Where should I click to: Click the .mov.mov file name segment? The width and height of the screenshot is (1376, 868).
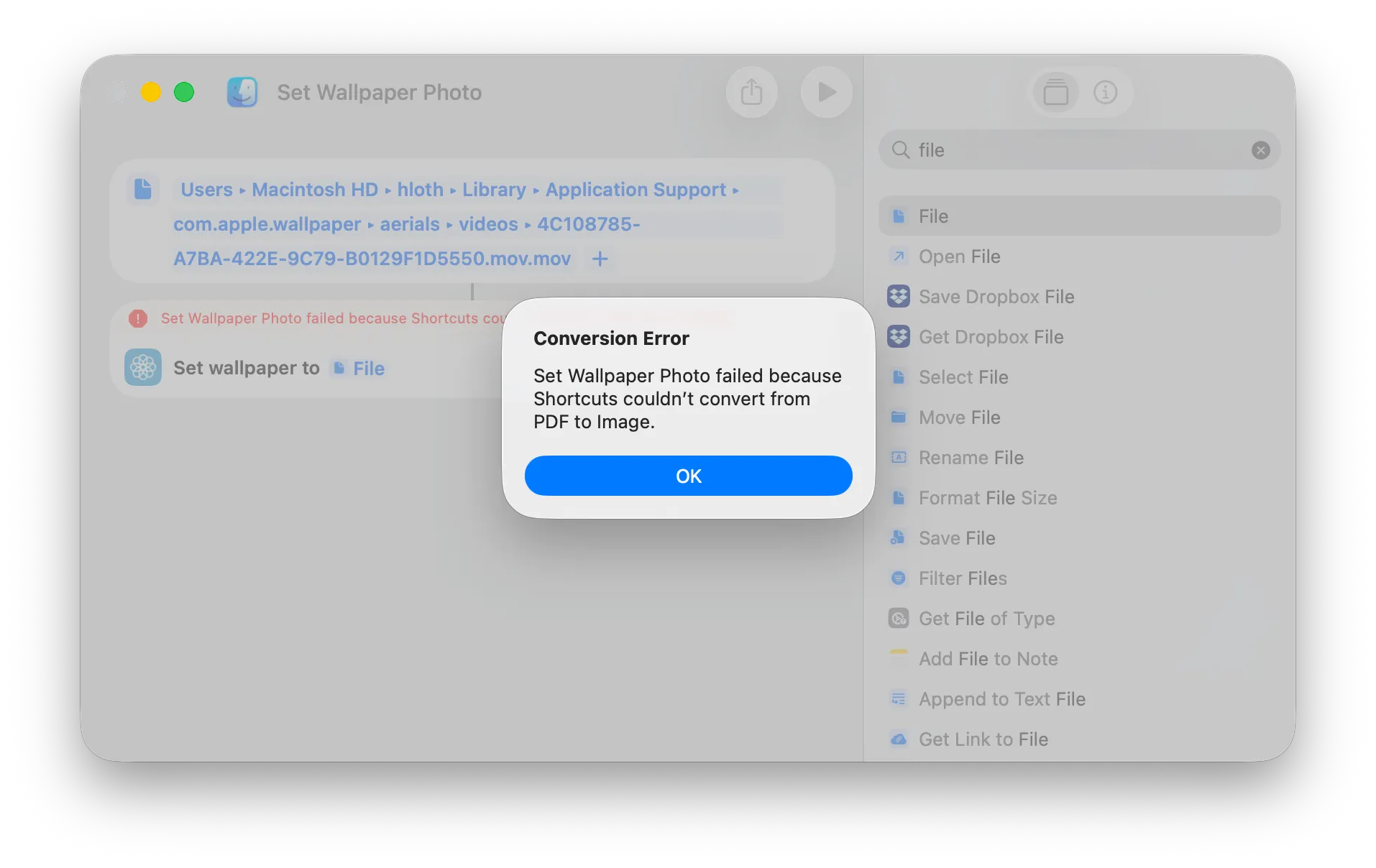pos(372,259)
